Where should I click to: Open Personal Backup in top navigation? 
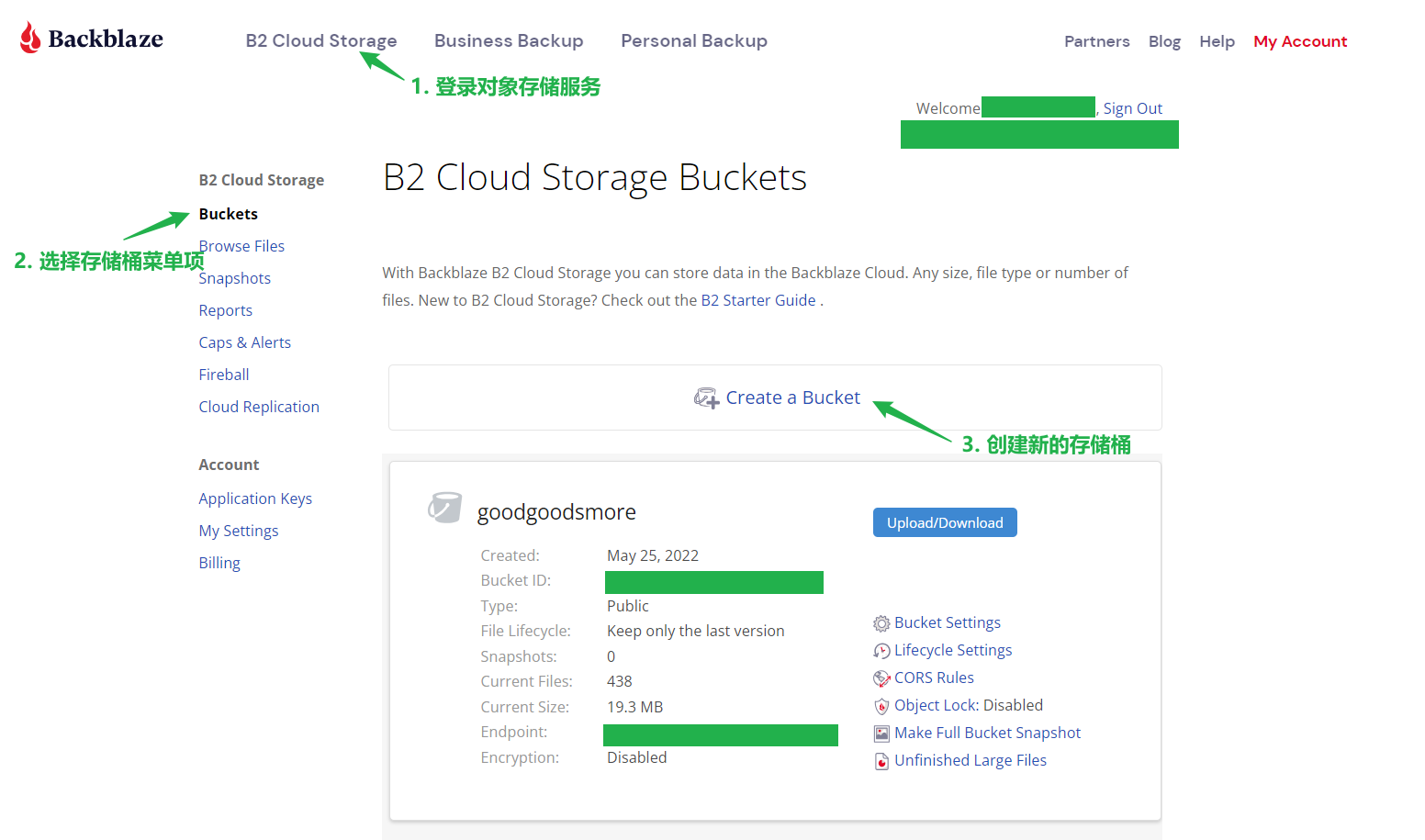click(694, 40)
